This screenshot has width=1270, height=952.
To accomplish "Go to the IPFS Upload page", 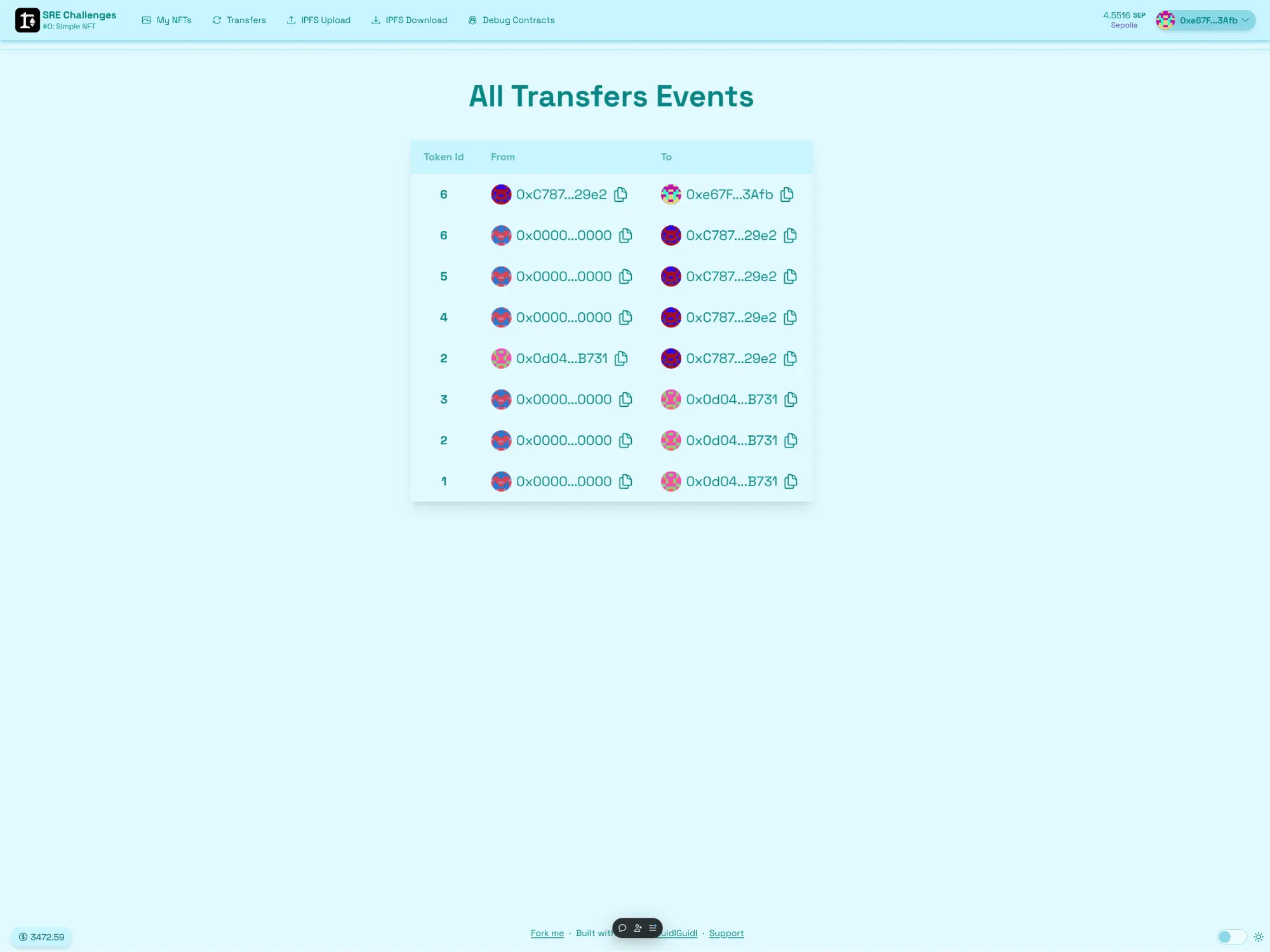I will (318, 20).
